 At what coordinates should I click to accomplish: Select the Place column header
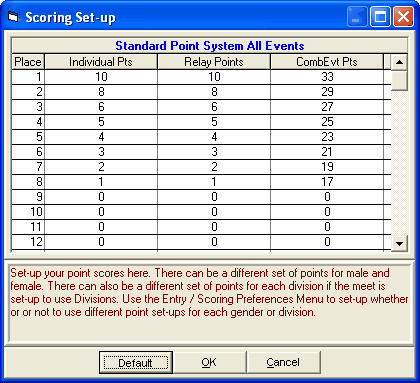(28, 62)
